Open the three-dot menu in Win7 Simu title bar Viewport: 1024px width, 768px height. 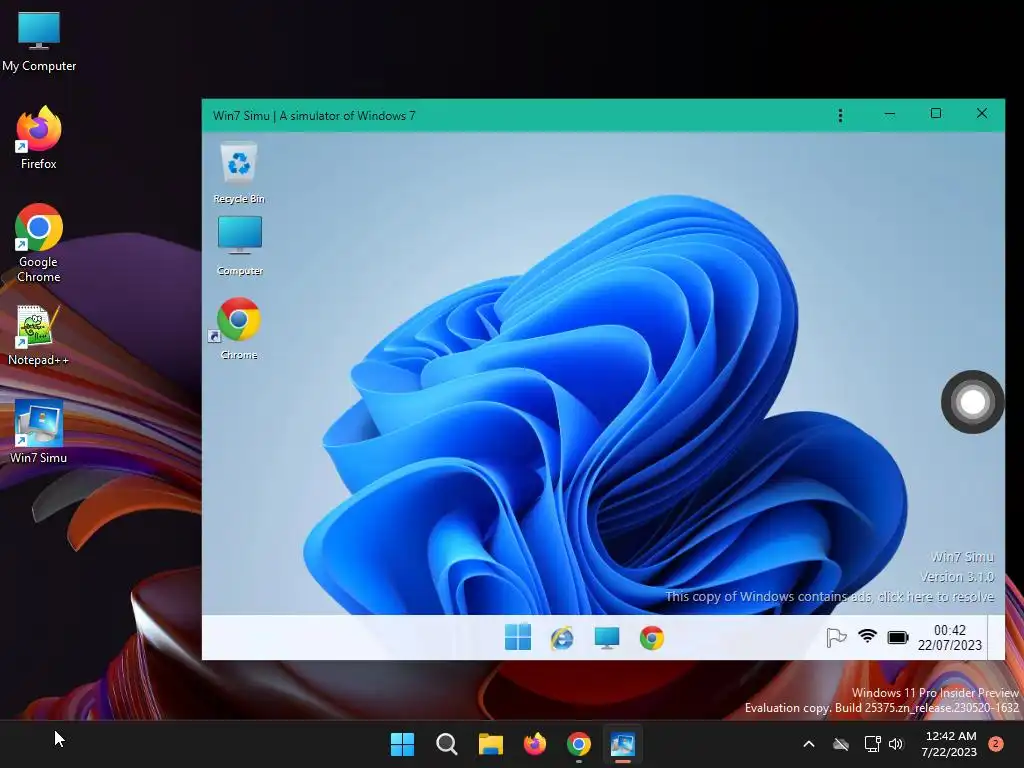click(x=840, y=116)
